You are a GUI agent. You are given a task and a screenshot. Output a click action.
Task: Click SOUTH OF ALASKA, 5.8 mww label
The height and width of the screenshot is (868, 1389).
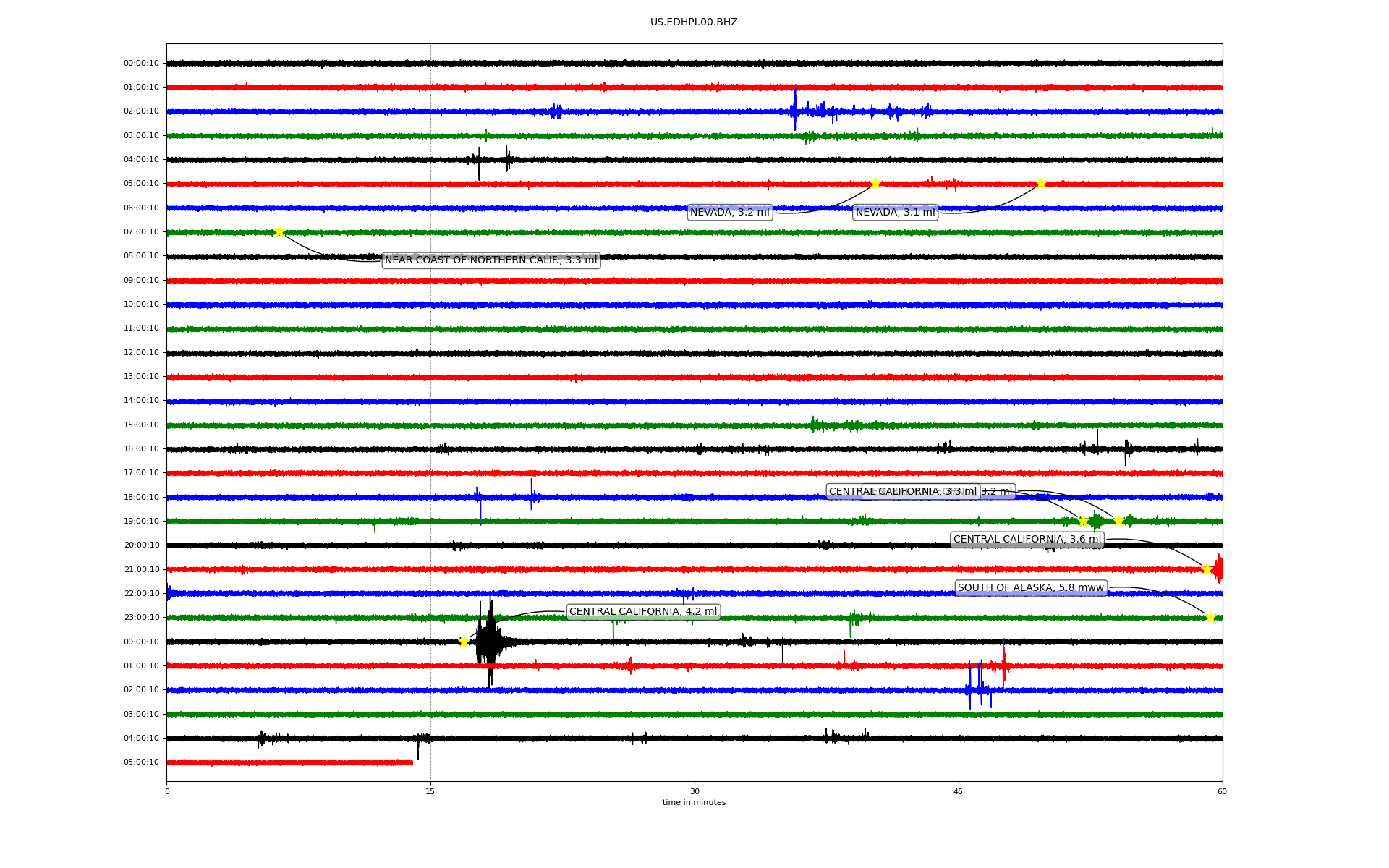1031,588
